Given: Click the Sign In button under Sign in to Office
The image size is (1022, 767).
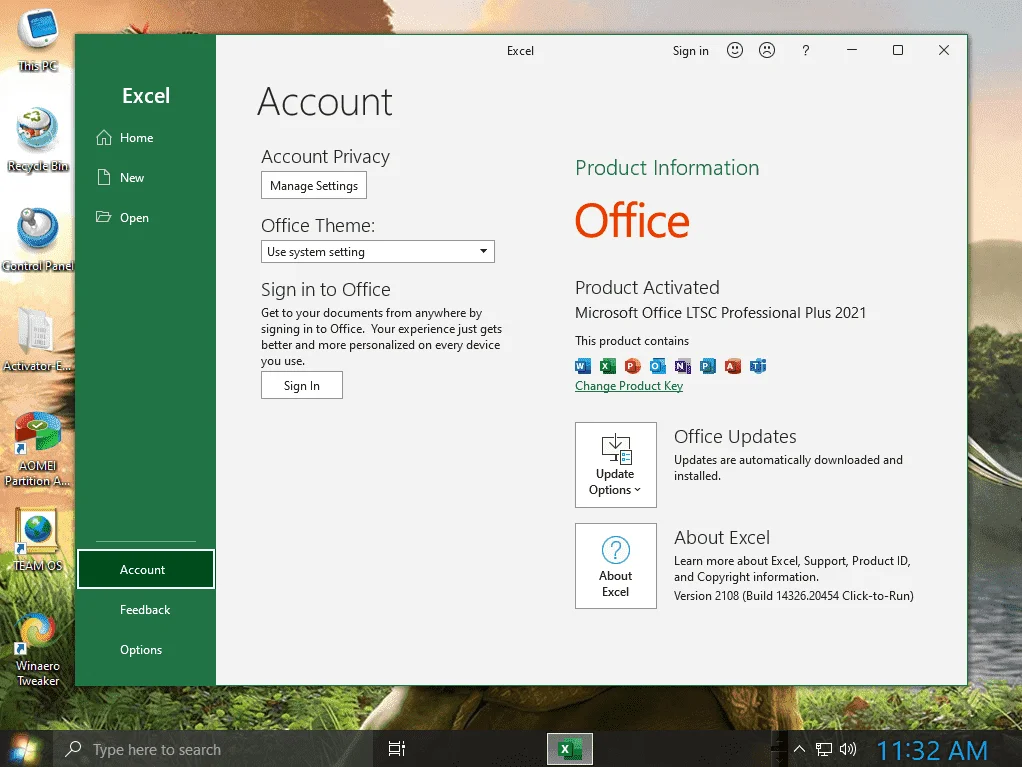Looking at the screenshot, I should (x=302, y=385).
